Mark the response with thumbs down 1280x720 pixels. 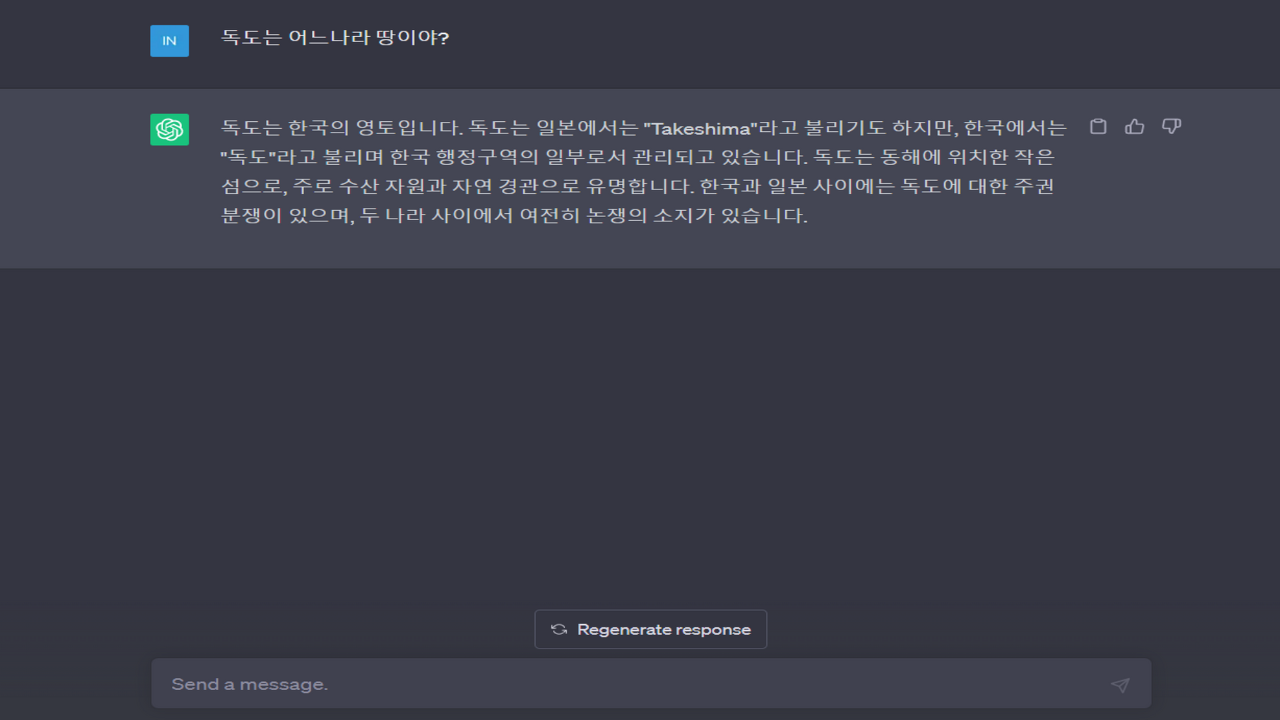pyautogui.click(x=1171, y=127)
